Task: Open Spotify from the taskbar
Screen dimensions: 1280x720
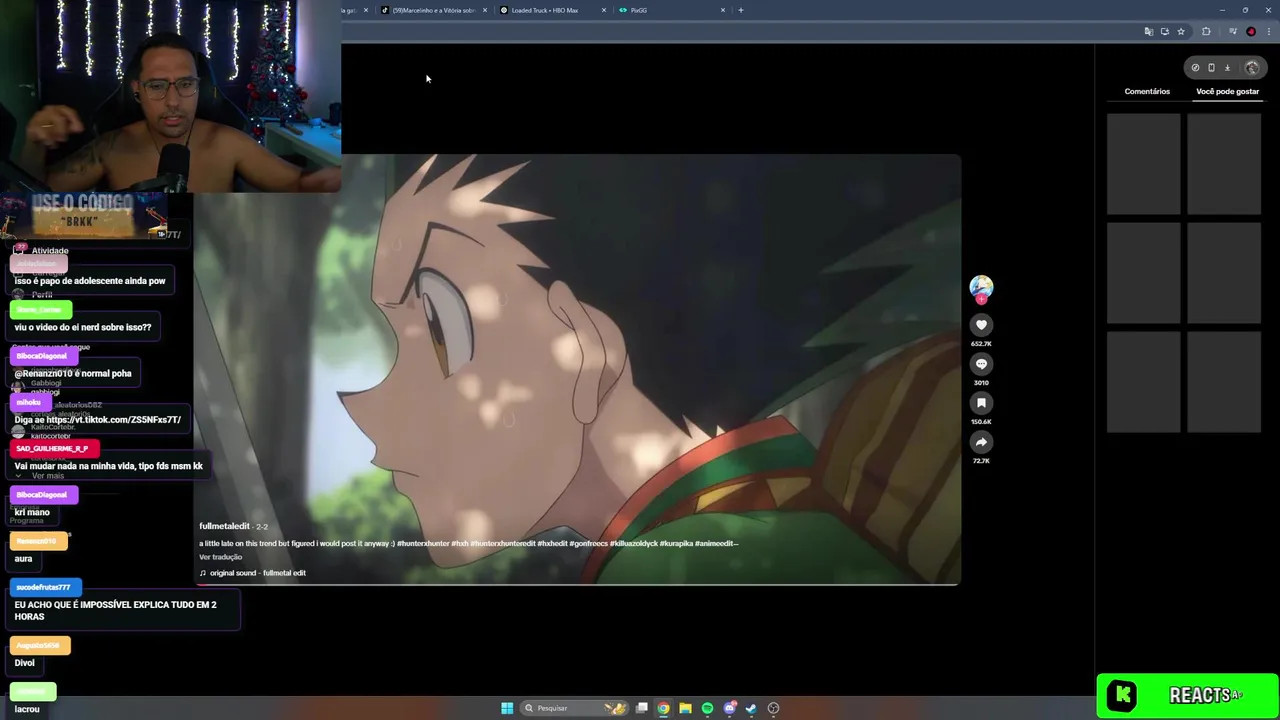Action: pos(707,708)
